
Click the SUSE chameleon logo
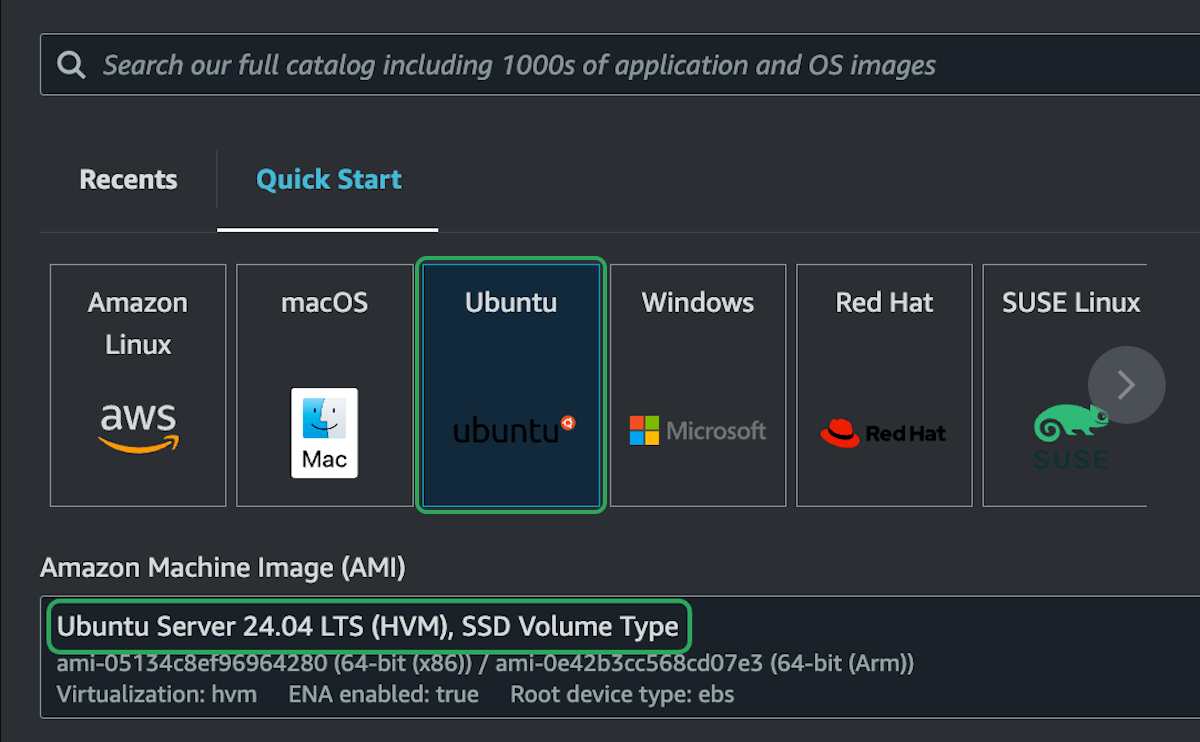click(x=1071, y=437)
